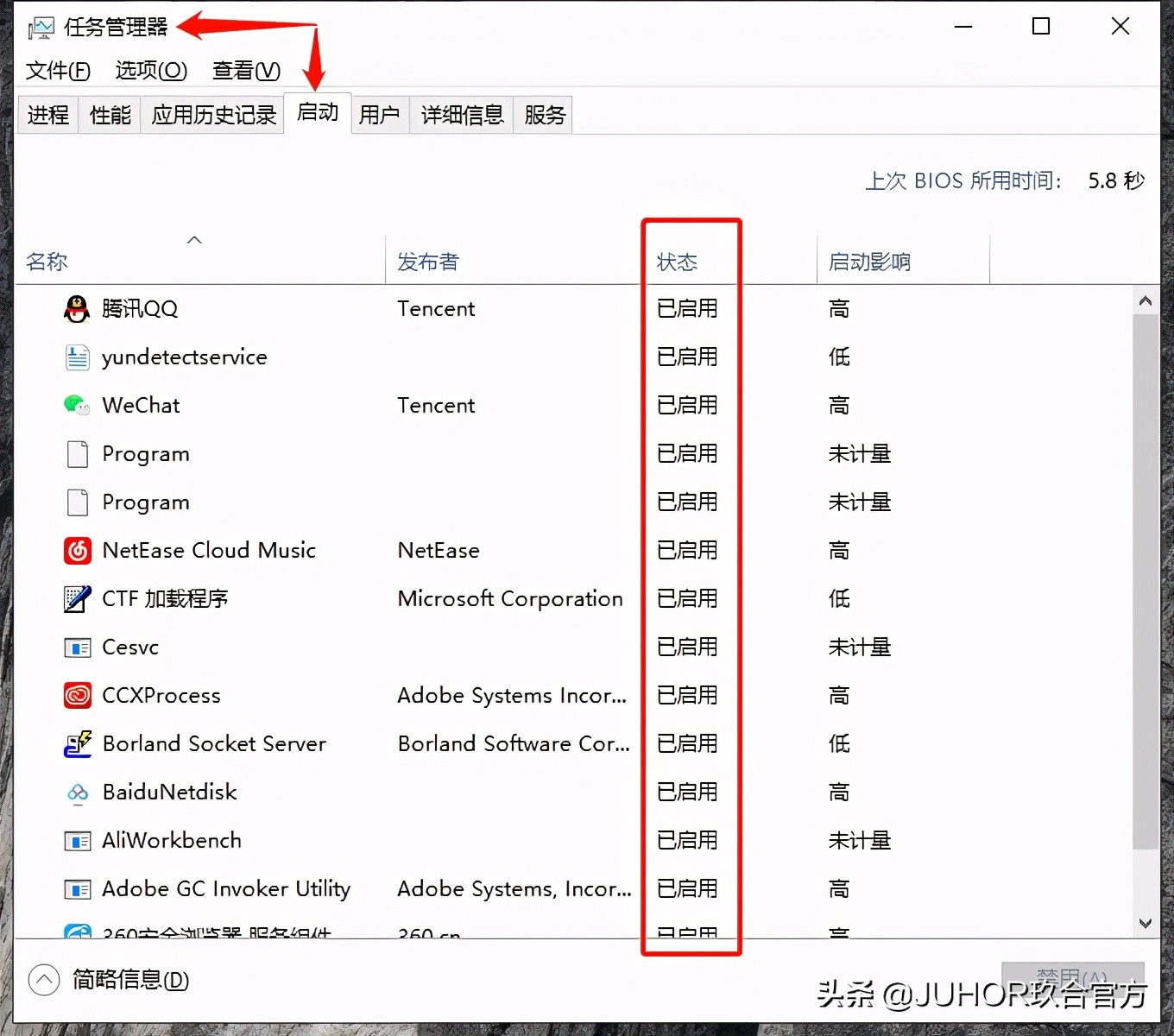The image size is (1174, 1036).
Task: Click the Task Manager icon in title bar
Action: tap(40, 26)
